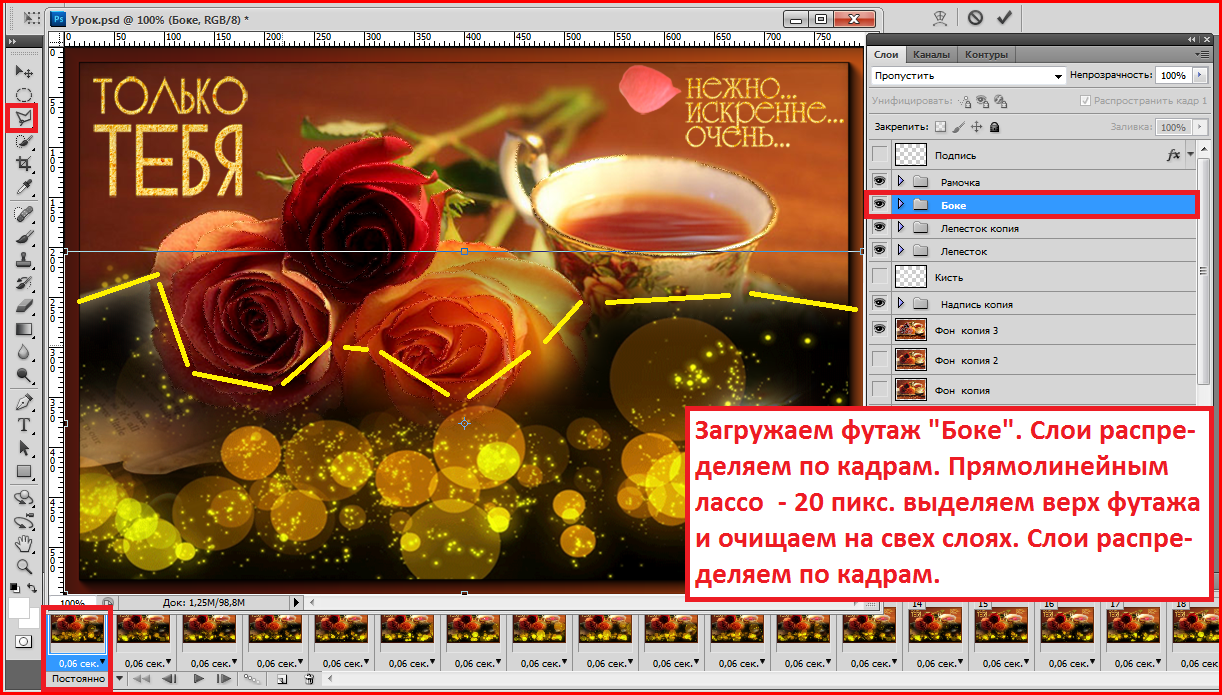Select the Move tool
The image size is (1222, 695).
24,72
